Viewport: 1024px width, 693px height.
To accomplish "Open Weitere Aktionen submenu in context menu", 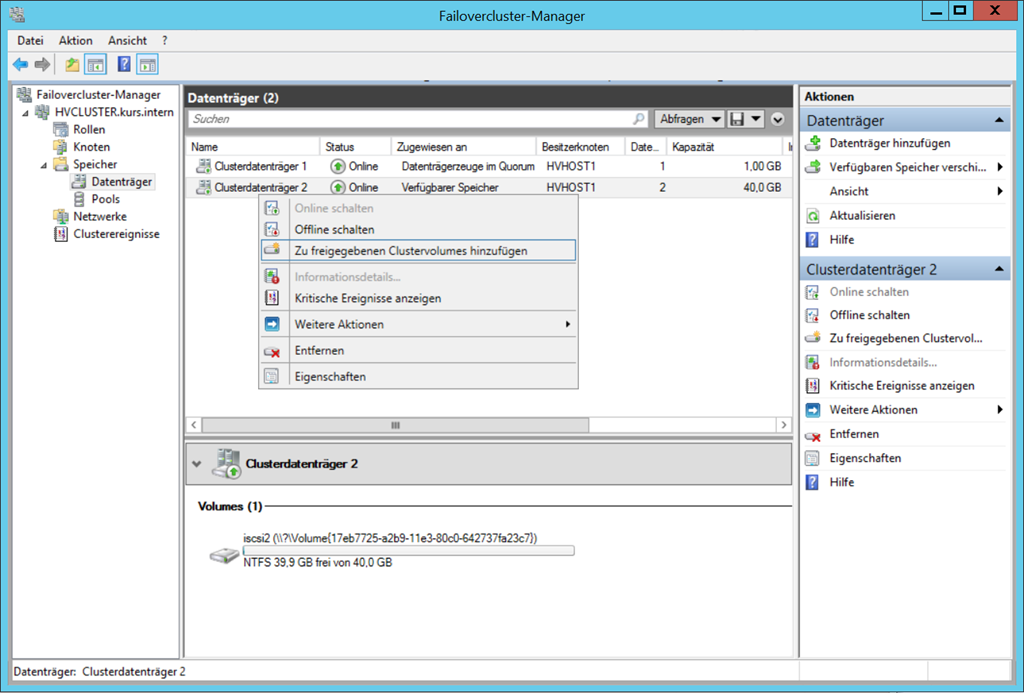I will point(418,325).
